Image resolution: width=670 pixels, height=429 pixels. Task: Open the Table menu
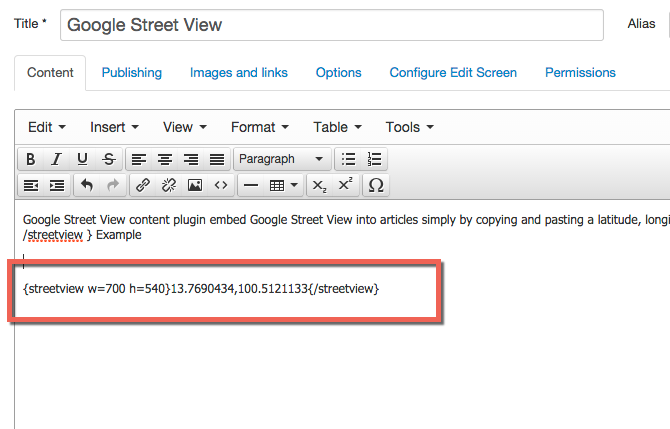337,127
